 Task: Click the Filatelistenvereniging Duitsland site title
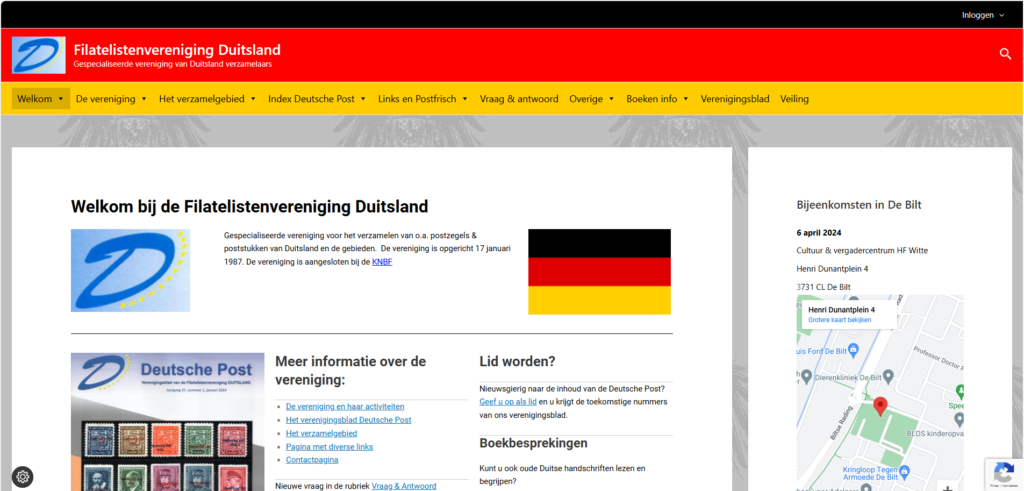click(x=177, y=50)
